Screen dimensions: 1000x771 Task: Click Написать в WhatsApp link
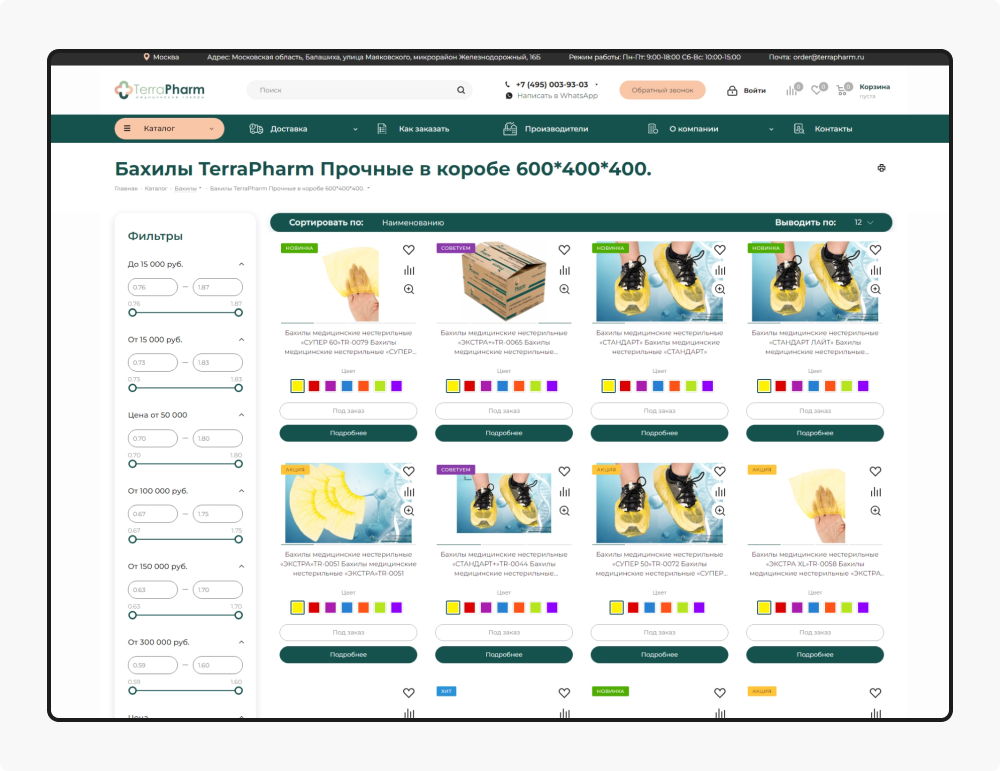tap(557, 96)
